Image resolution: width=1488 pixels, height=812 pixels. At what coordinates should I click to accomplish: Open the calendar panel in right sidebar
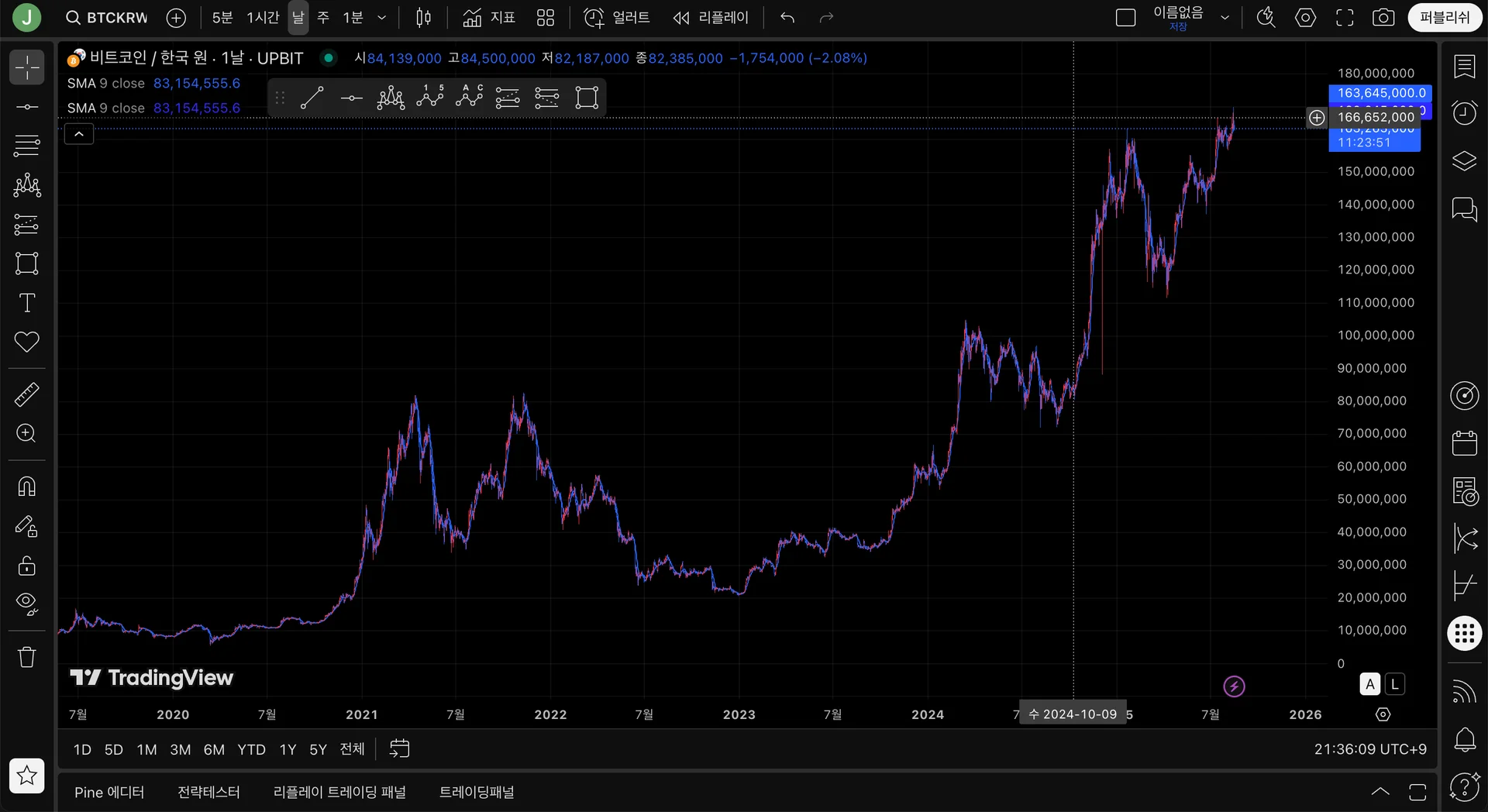tap(1464, 443)
